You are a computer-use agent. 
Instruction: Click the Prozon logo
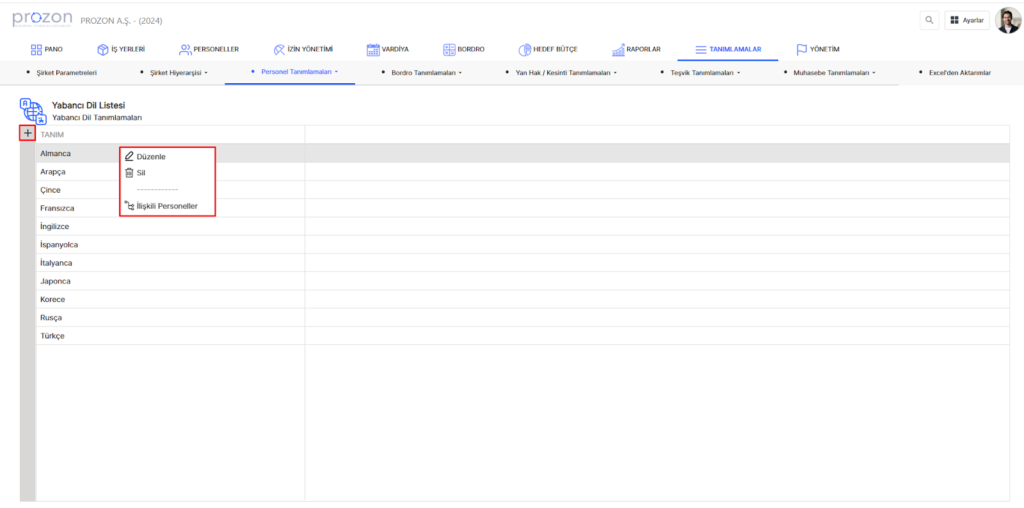41,20
